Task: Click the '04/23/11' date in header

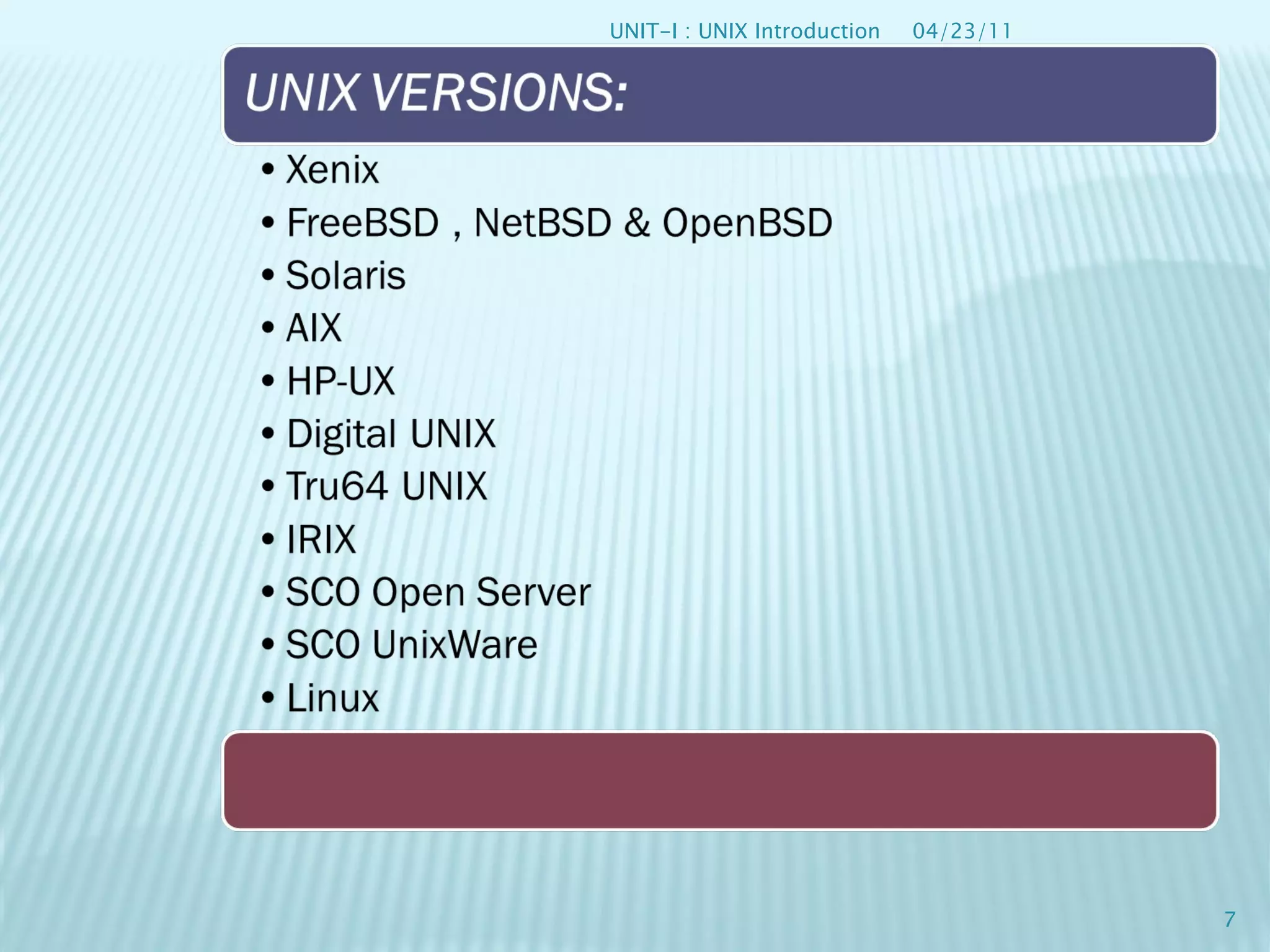Action: 962,31
